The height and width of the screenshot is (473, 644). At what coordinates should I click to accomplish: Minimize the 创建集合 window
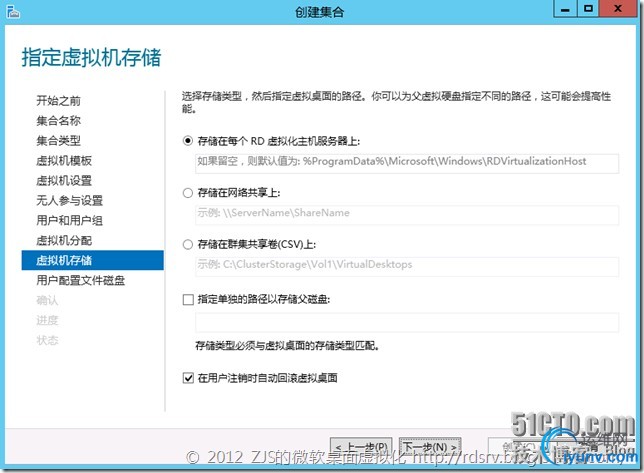566,9
